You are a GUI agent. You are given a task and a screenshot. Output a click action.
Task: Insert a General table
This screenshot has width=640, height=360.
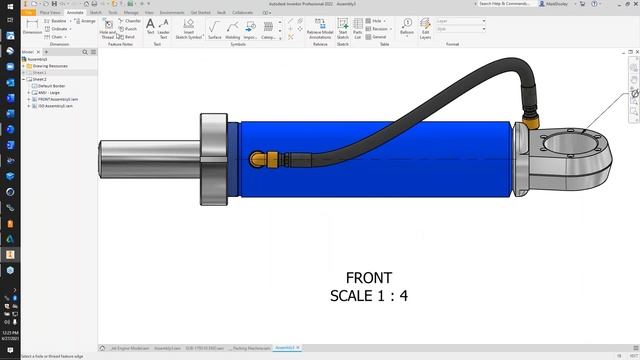tap(376, 37)
